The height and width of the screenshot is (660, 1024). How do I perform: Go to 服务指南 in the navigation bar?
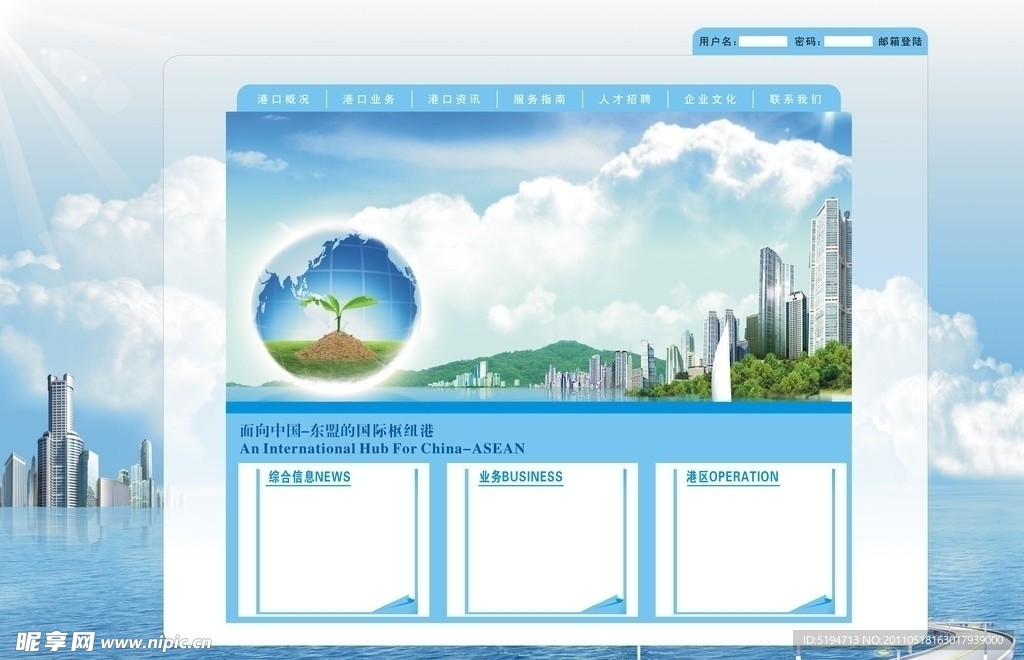pos(539,99)
